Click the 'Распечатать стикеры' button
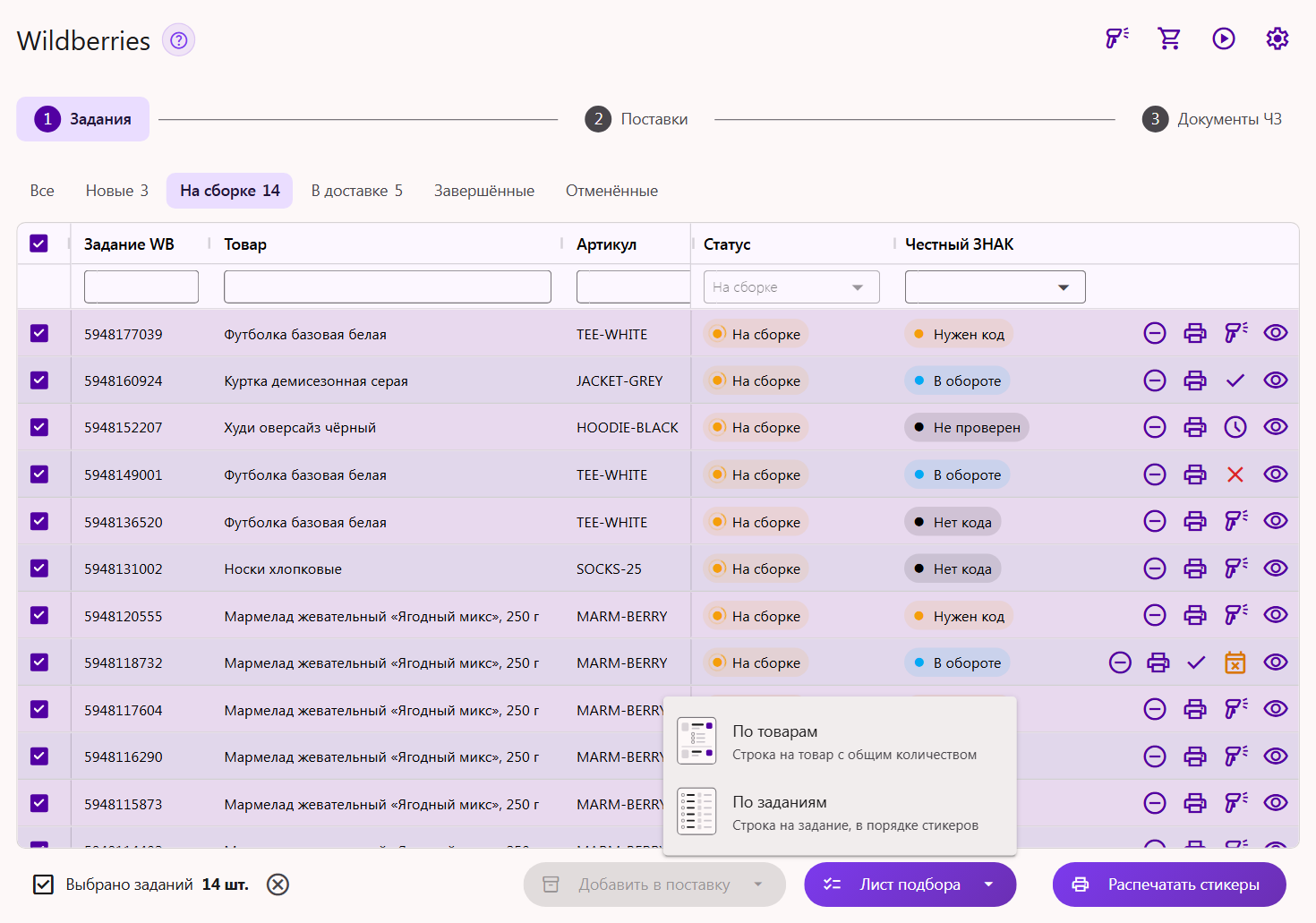This screenshot has width=1316, height=923. point(1169,885)
